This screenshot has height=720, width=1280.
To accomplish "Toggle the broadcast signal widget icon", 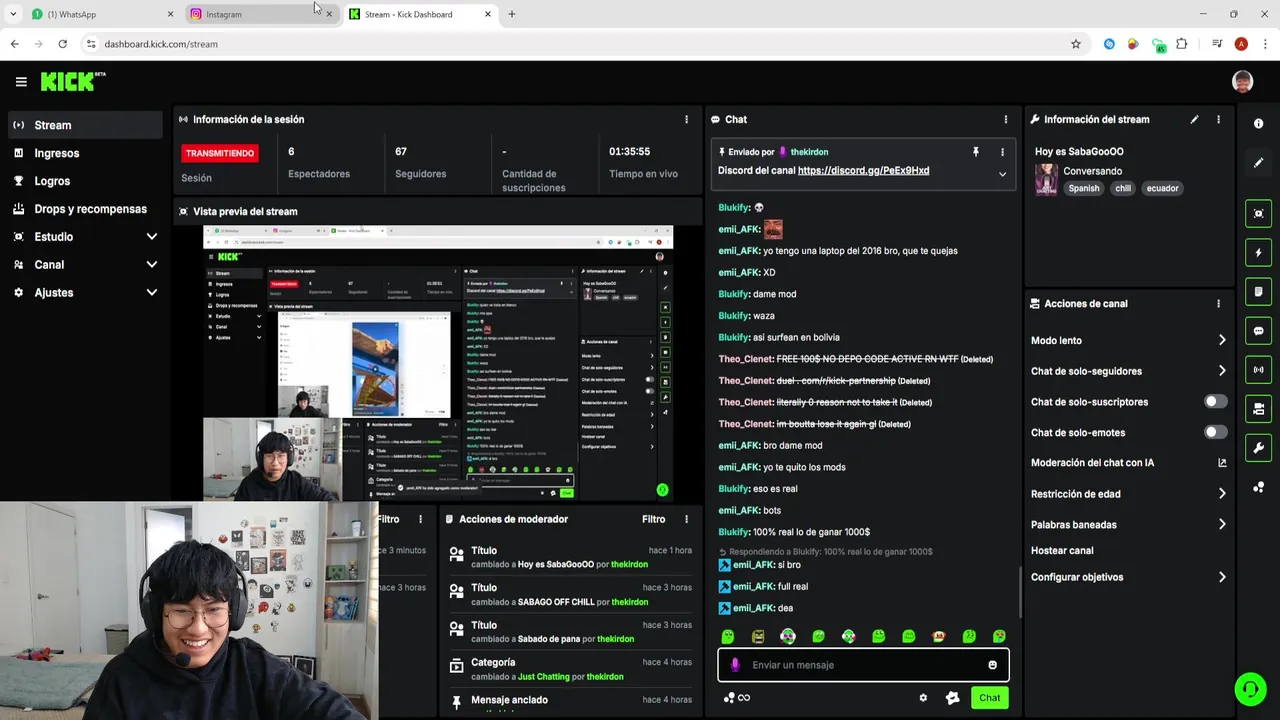I will 1258,370.
